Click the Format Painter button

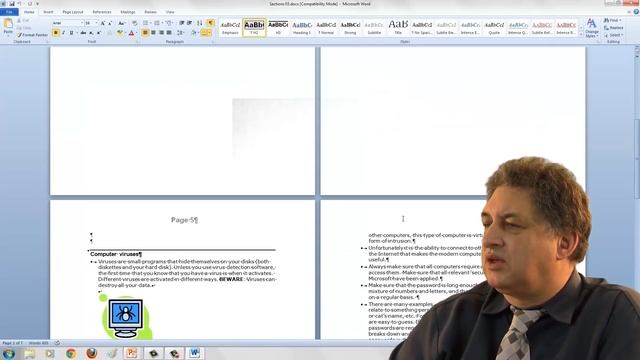click(x=32, y=35)
